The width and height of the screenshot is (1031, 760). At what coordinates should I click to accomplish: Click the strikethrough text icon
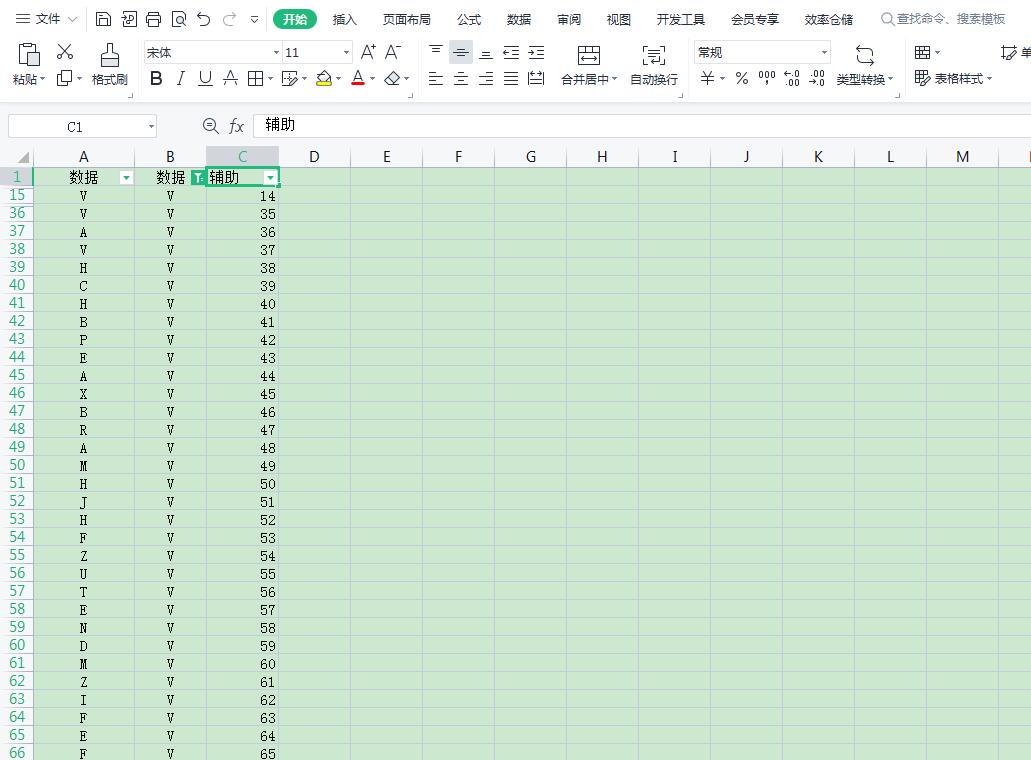[x=230, y=79]
